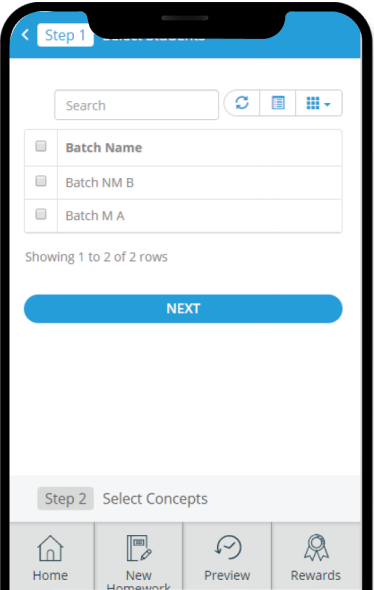Screen dimensions: 374x590
Task: Check the select-all header checkbox
Action: [x=41, y=146]
